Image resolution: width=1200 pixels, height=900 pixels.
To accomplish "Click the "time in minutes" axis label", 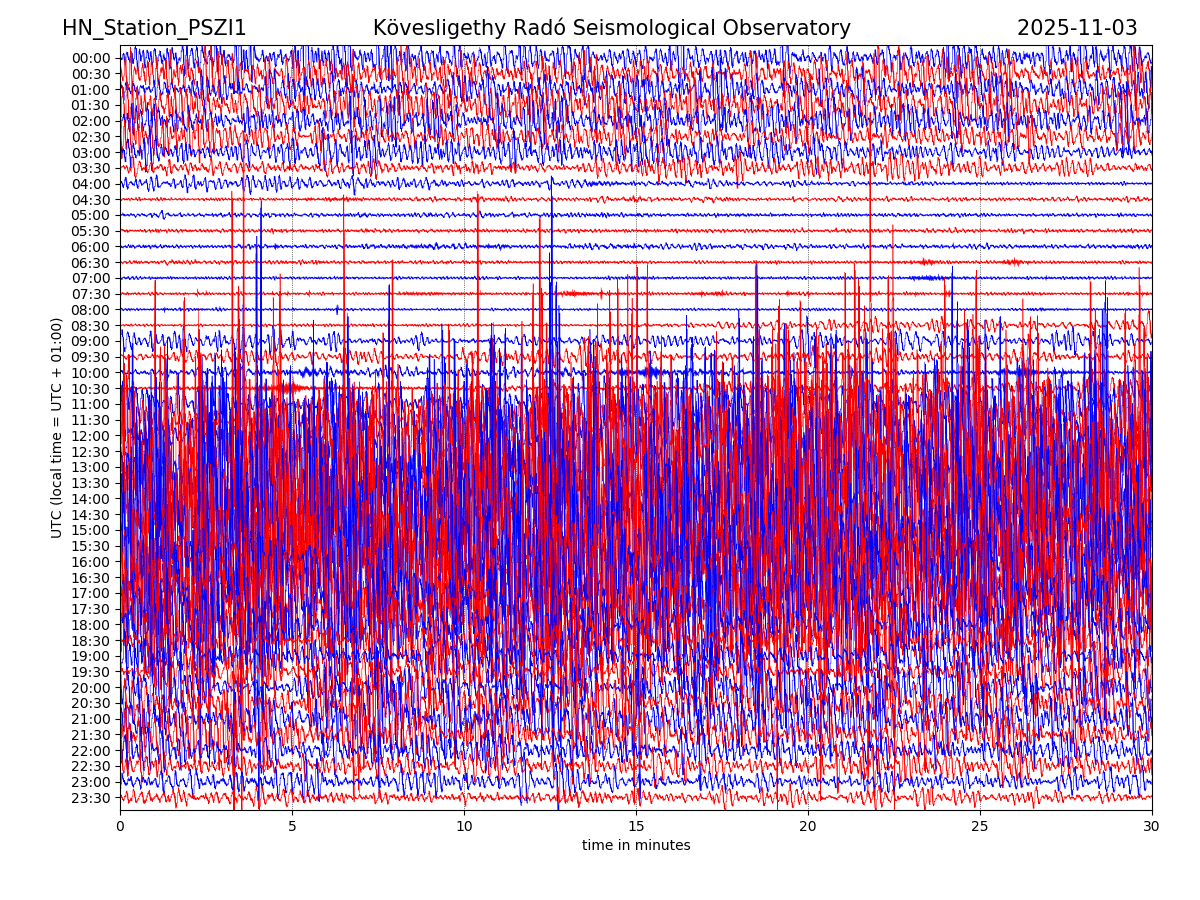I will [636, 845].
